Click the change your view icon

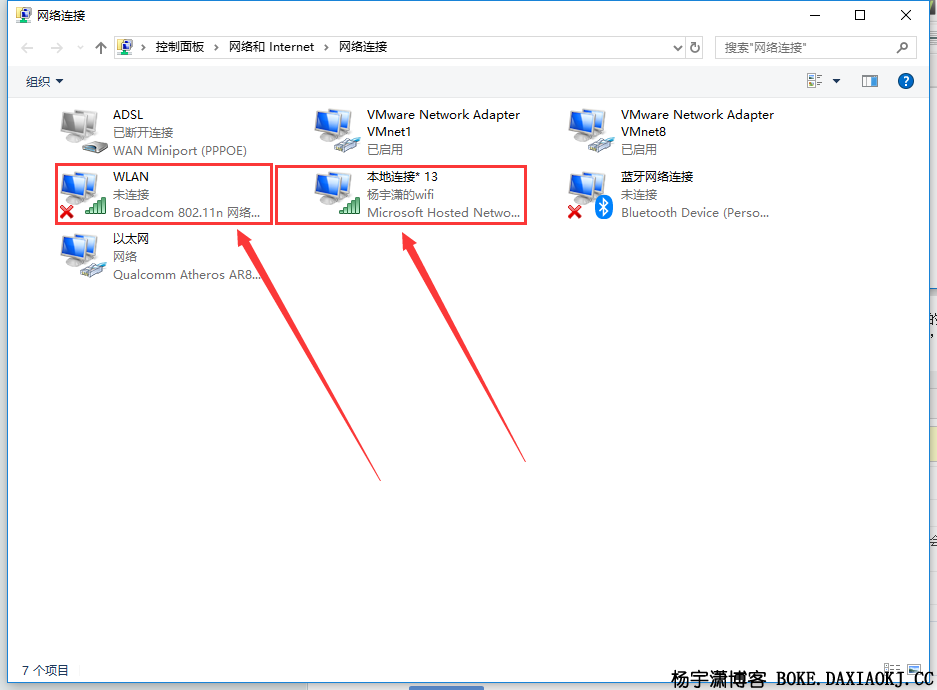(814, 81)
